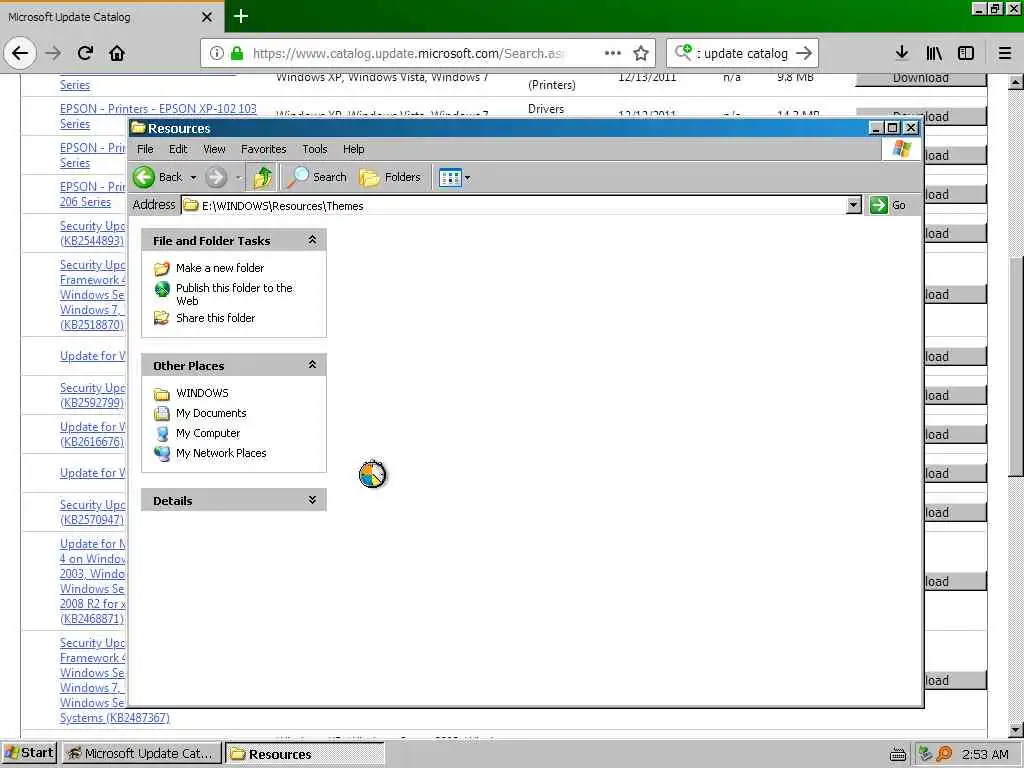Click the Firefox back arrow button
The width and height of the screenshot is (1024, 768).
20,53
